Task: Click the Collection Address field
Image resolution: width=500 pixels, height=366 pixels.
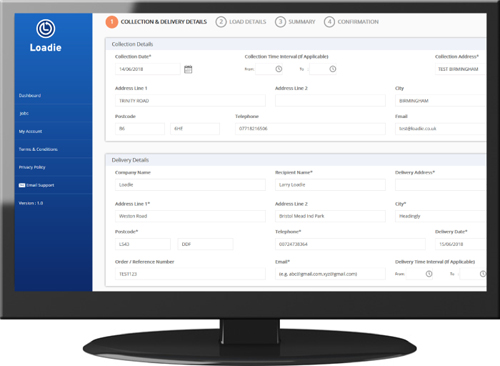Action: 460,69
